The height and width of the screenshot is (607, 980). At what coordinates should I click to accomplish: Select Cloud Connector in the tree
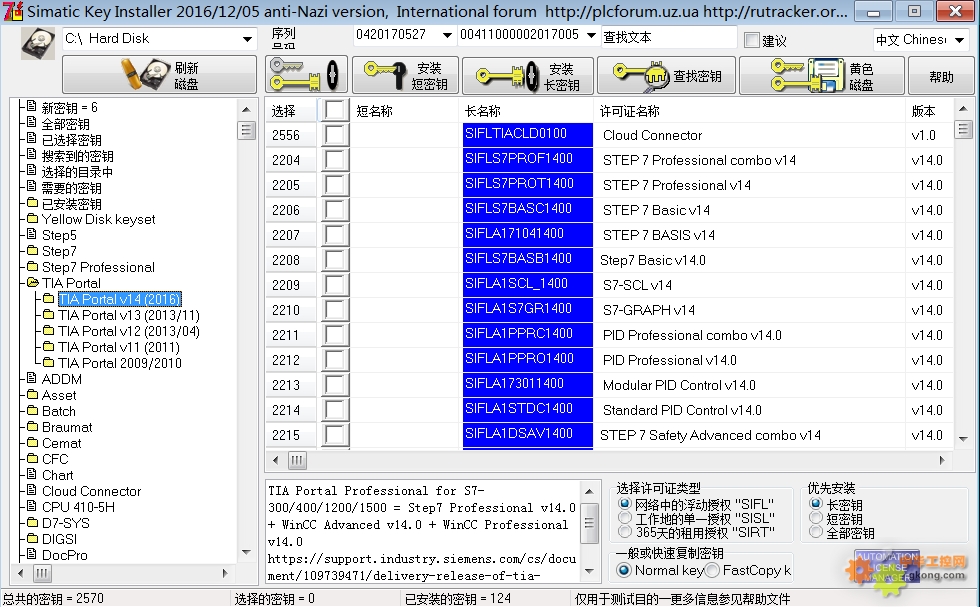pyautogui.click(x=91, y=491)
